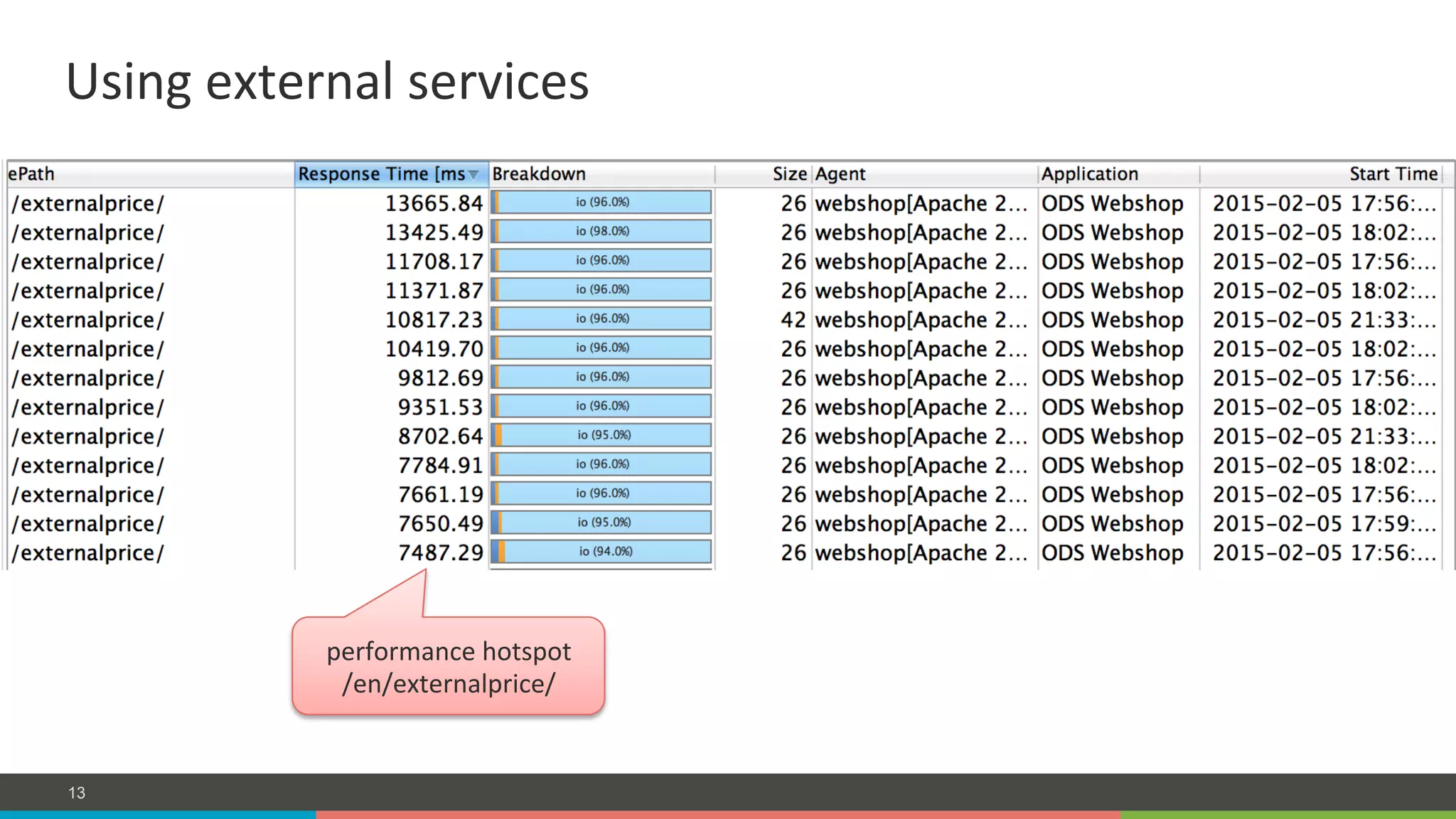
Task: Click start time in the 10817.23 row
Action: [1324, 320]
